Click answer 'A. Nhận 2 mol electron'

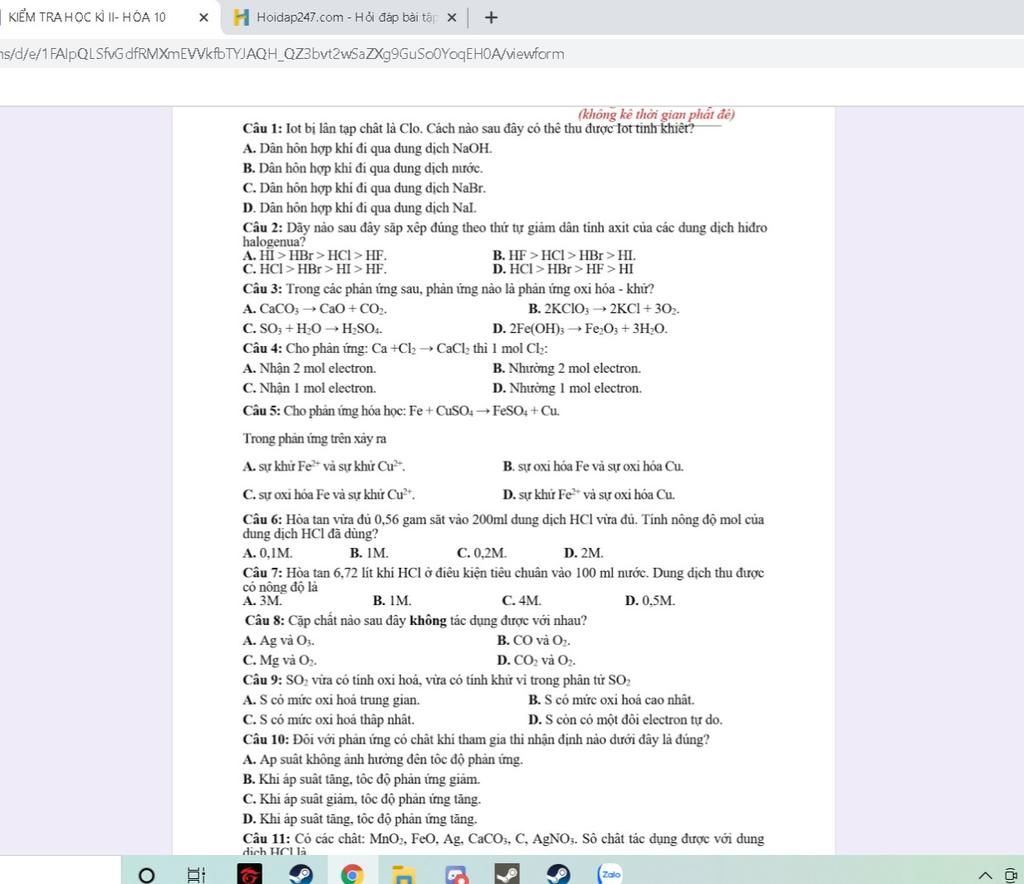pyautogui.click(x=309, y=368)
